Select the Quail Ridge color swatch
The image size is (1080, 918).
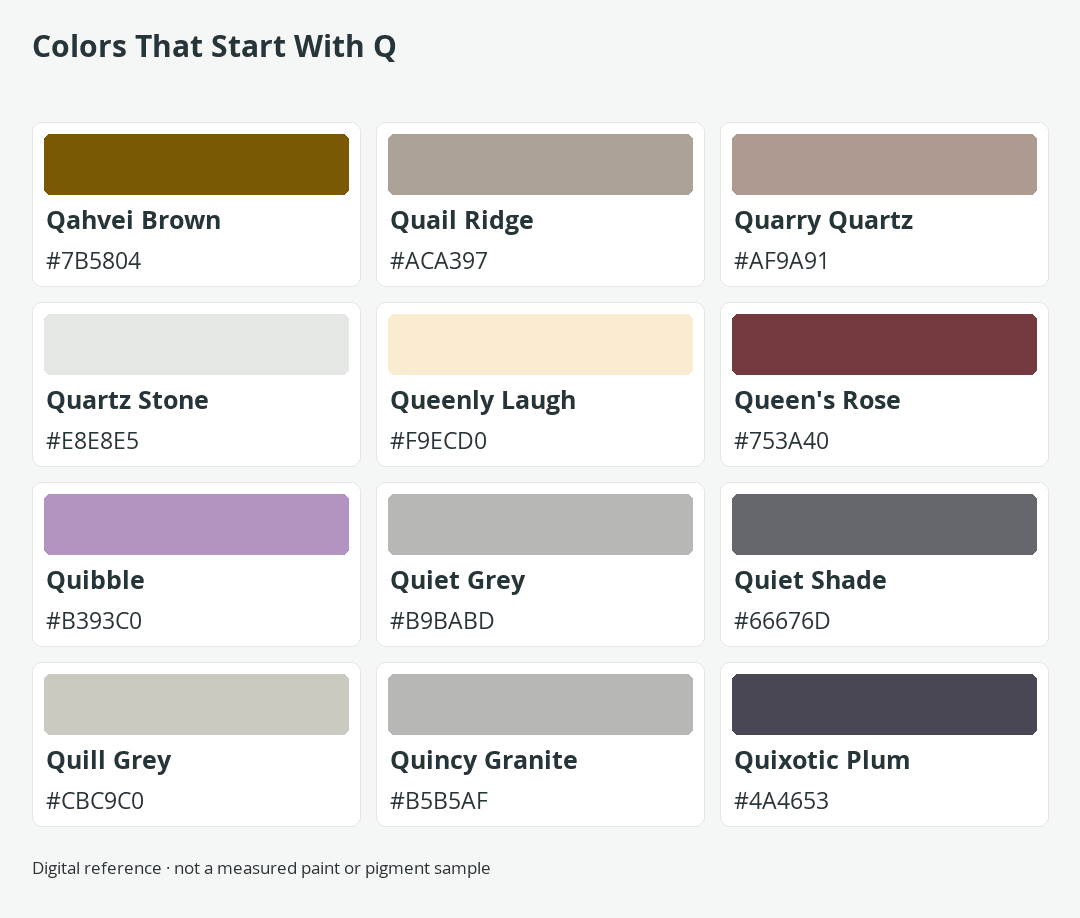[x=541, y=165]
